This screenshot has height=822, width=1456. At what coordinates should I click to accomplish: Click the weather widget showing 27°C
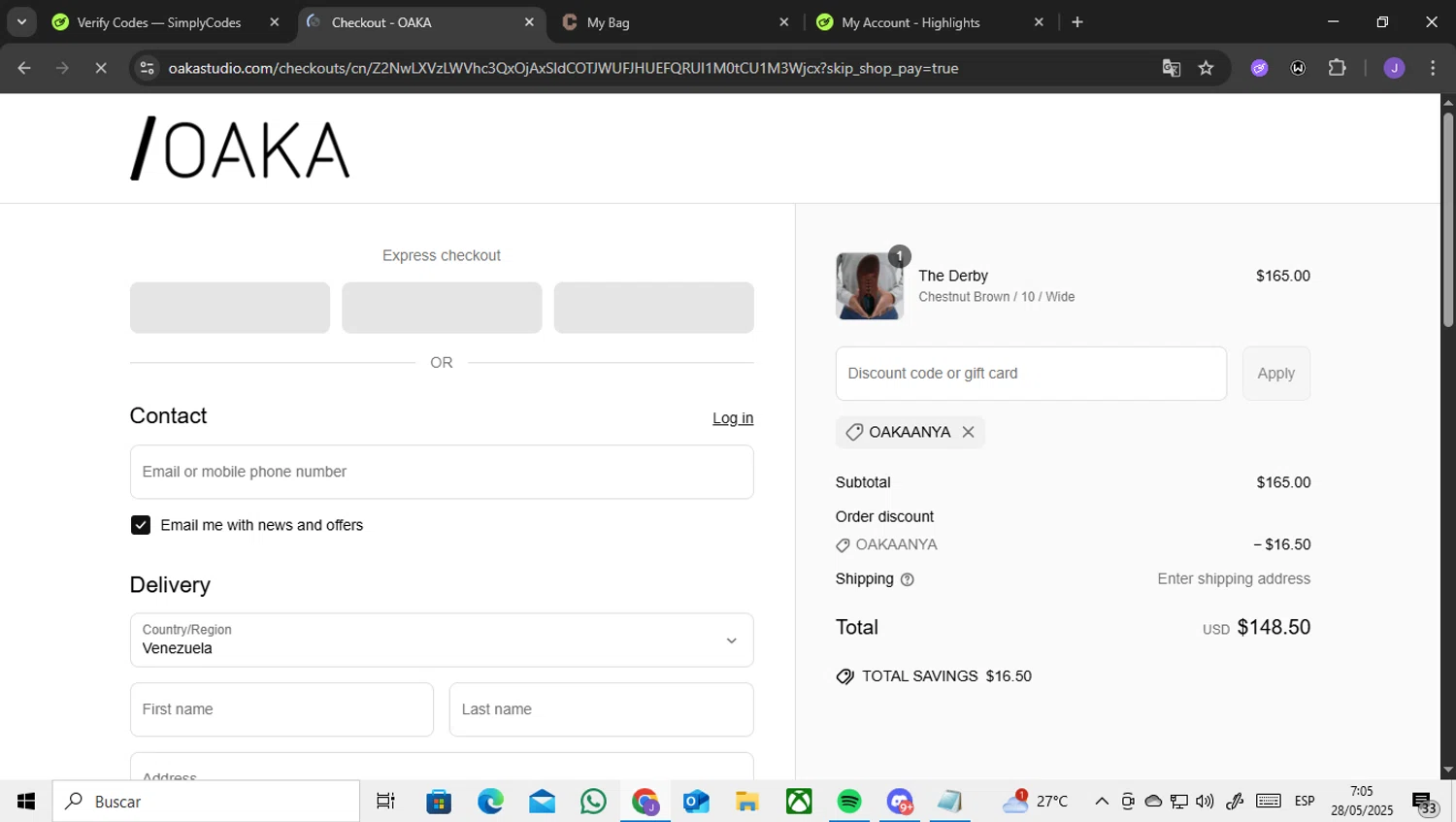click(x=1036, y=802)
